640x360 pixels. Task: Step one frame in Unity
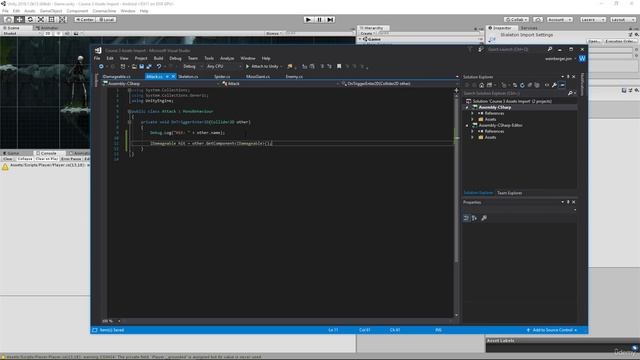pyautogui.click(x=331, y=19)
